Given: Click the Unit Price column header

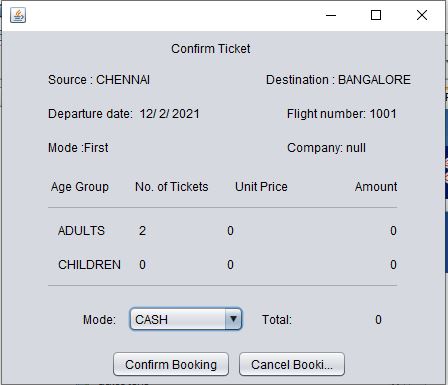Looking at the screenshot, I should pyautogui.click(x=261, y=187).
